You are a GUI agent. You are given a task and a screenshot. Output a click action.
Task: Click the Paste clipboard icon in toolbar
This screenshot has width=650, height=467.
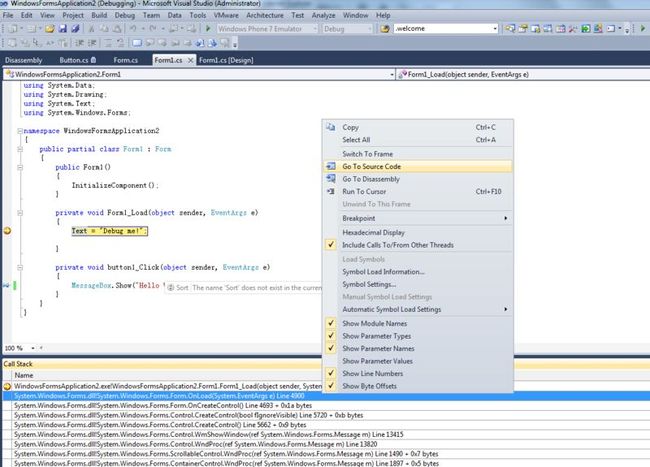117,29
